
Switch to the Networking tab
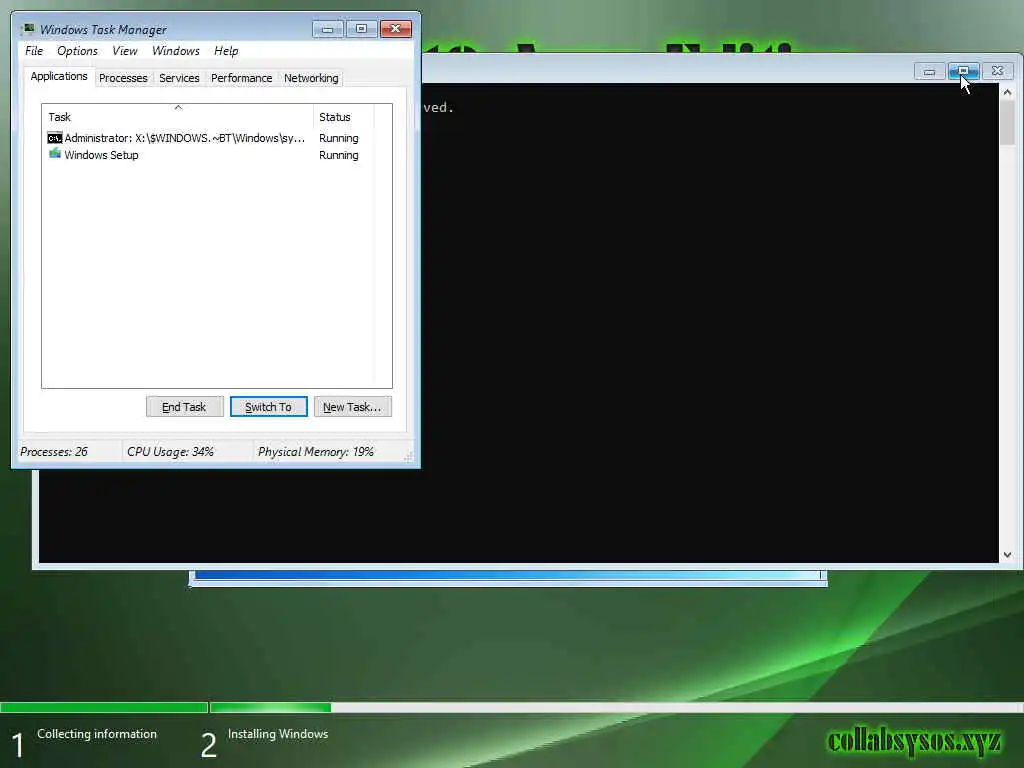coord(311,78)
